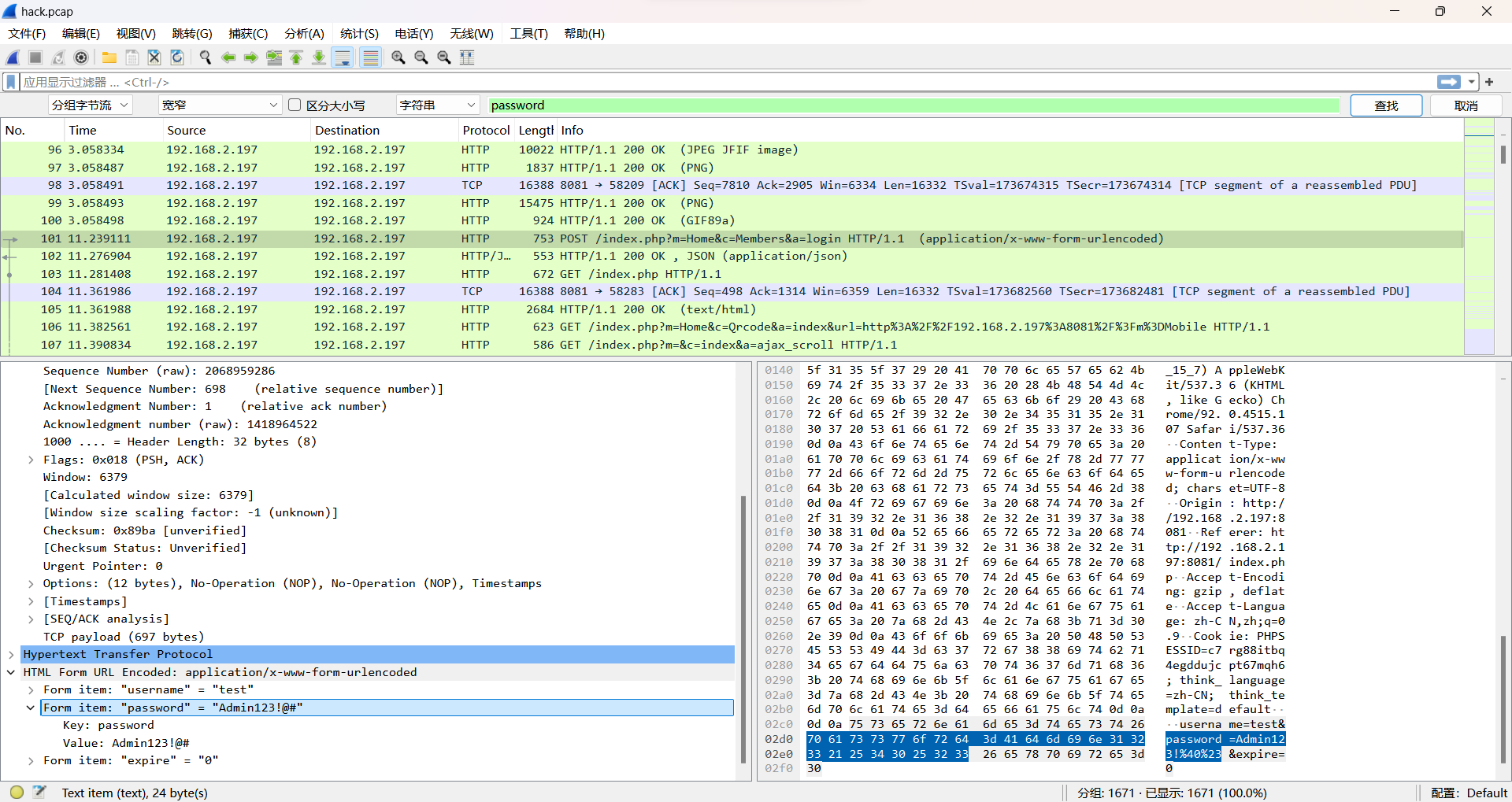
Task: Expand the TCP Options tree node
Action: [x=31, y=583]
